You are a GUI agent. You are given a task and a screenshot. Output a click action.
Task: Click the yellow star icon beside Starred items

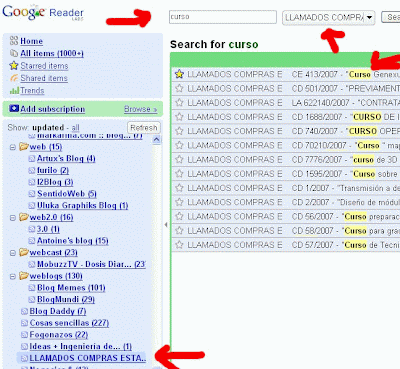(14, 65)
